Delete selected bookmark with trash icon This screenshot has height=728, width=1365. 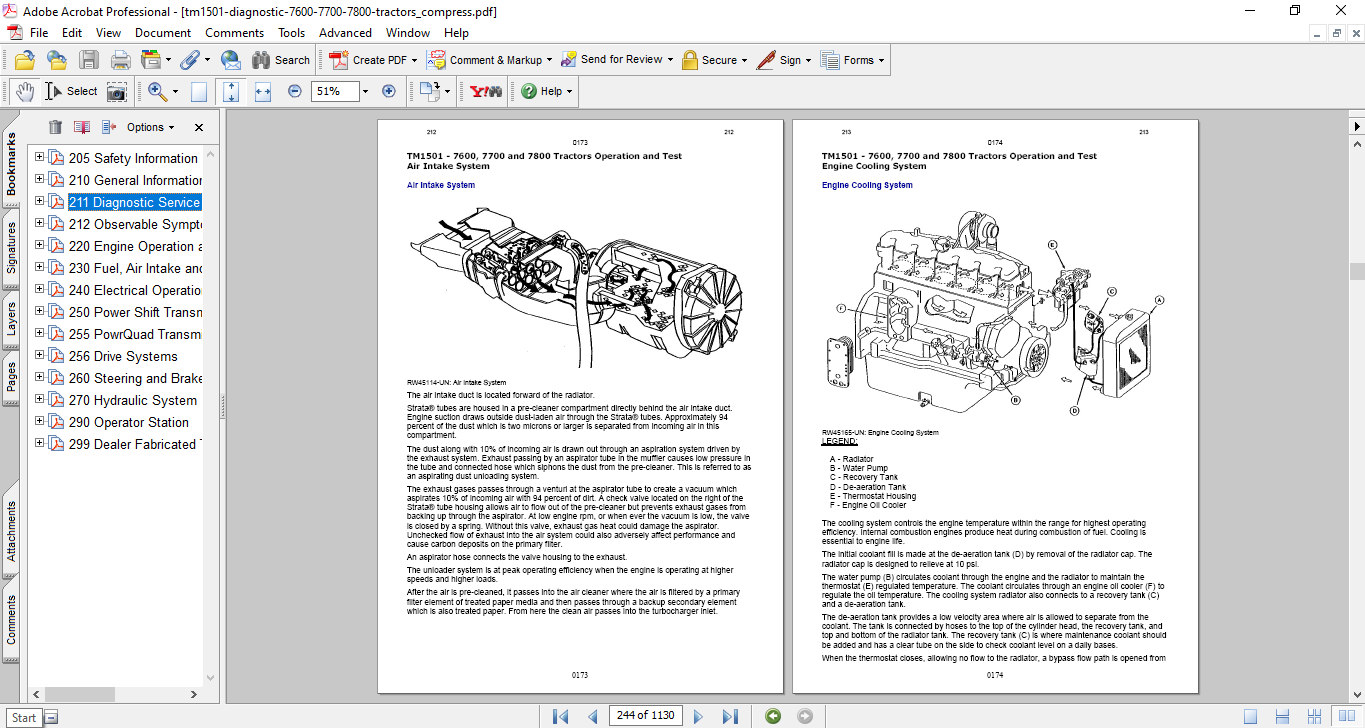pos(55,127)
